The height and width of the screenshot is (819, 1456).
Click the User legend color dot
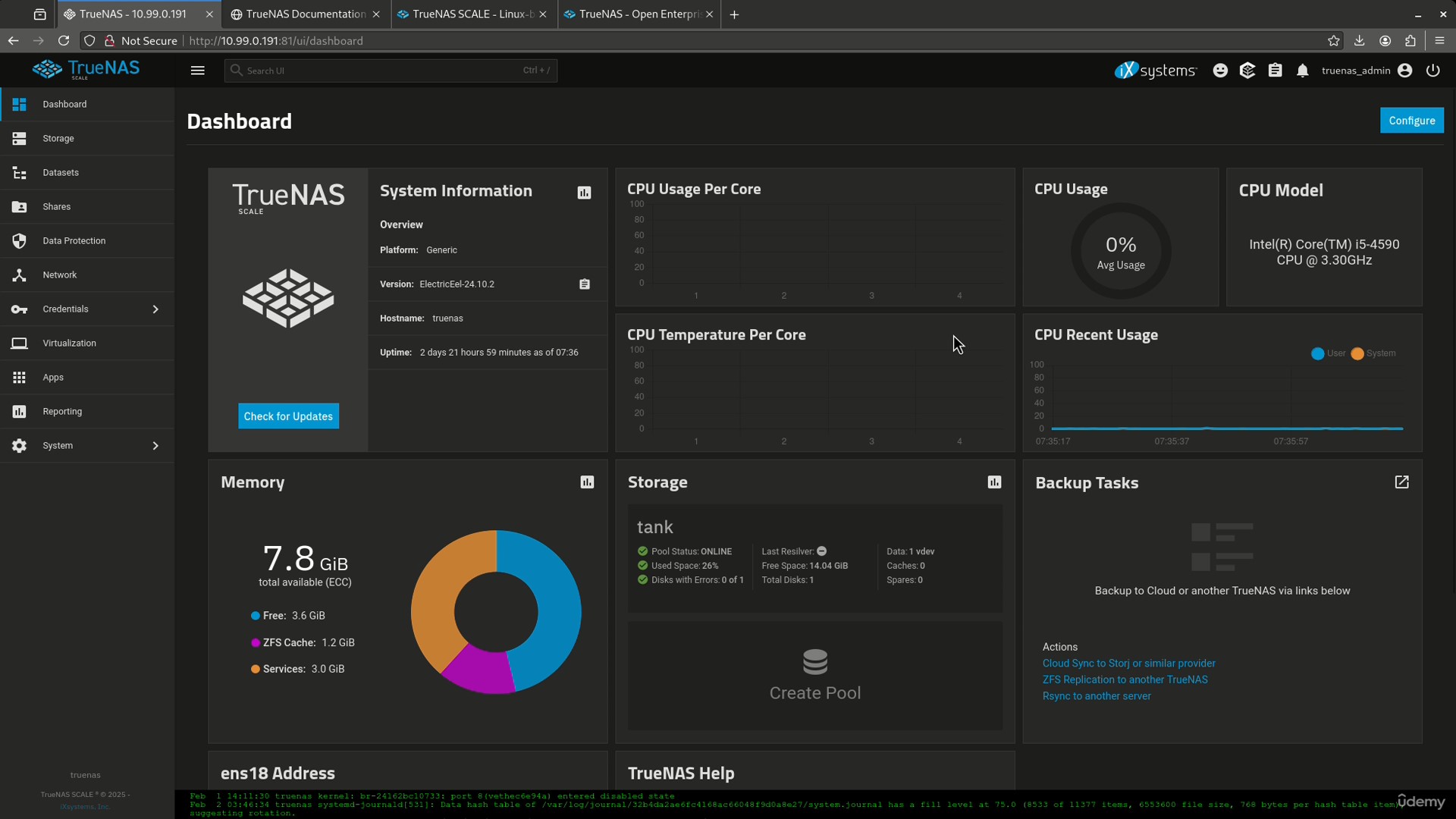[1317, 353]
